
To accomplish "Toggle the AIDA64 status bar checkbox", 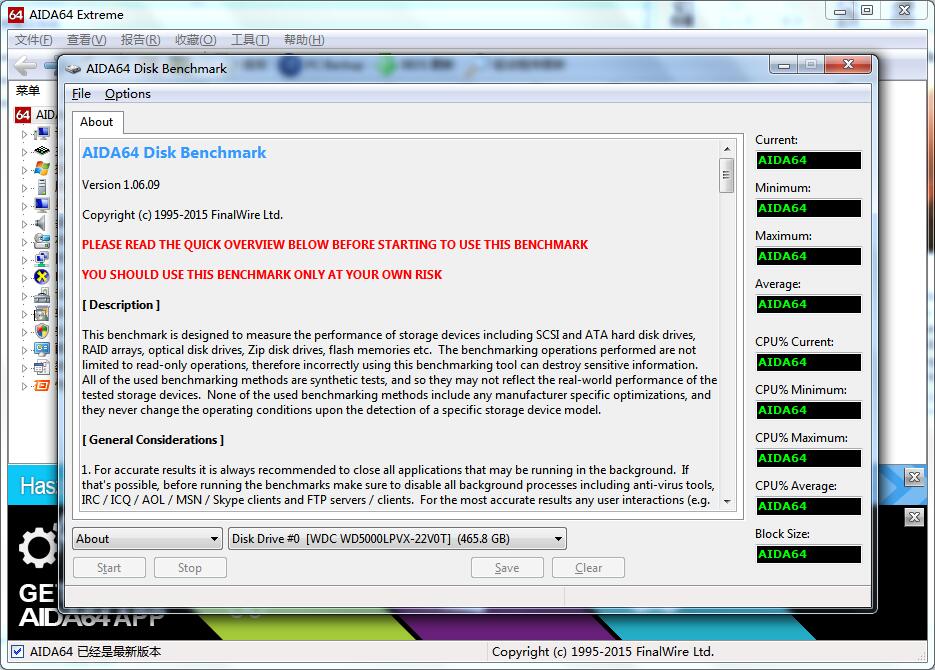I will click(17, 651).
